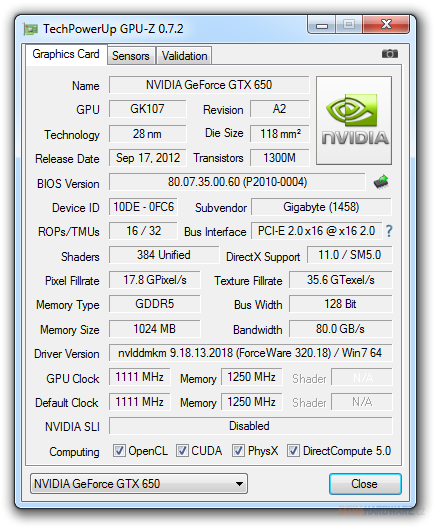Screen dimensions: 435x527
Task: Toggle the DirectCompute 5.0 checkbox
Action: pyautogui.click(x=293, y=450)
